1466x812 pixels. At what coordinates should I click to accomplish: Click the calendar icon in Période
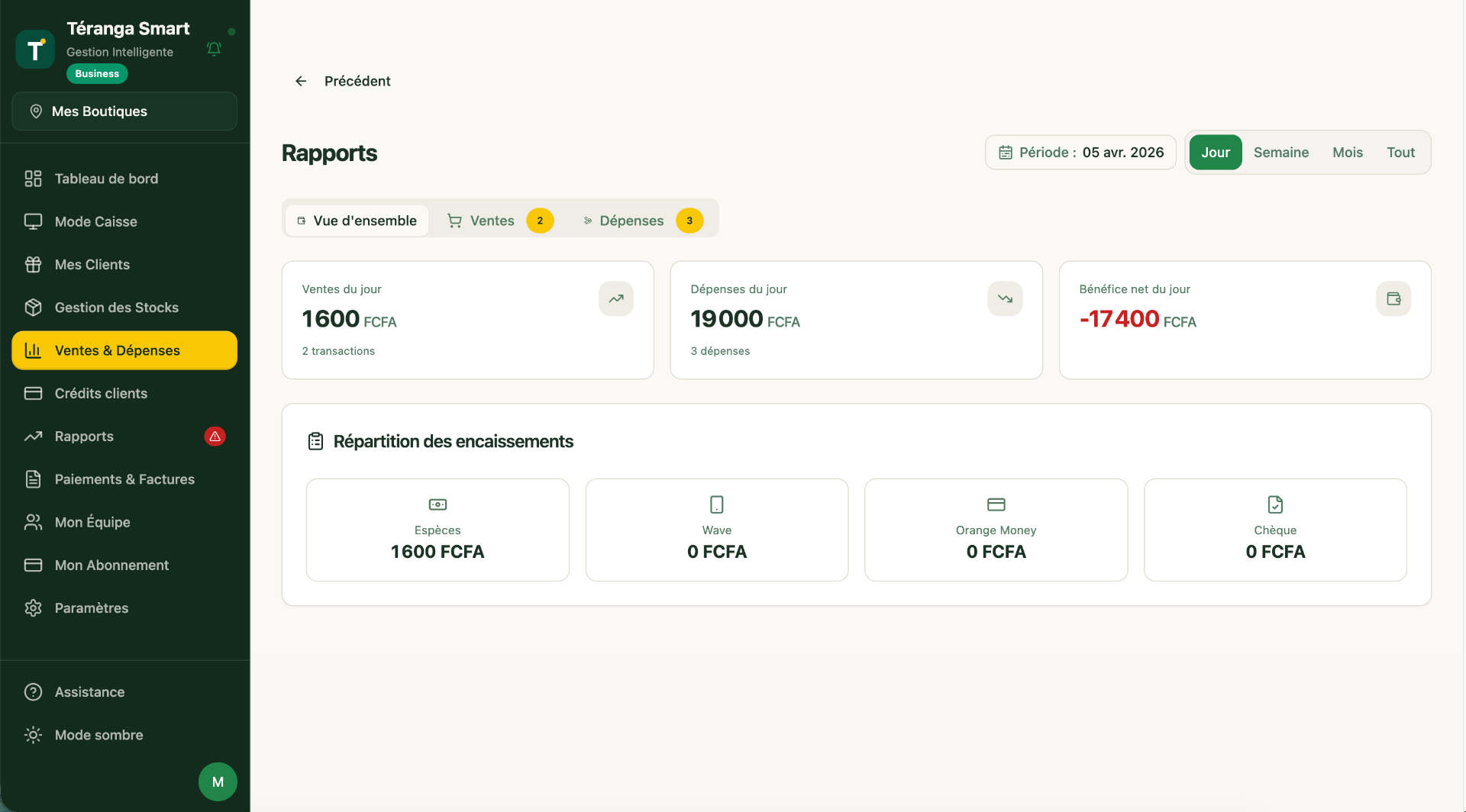1006,153
